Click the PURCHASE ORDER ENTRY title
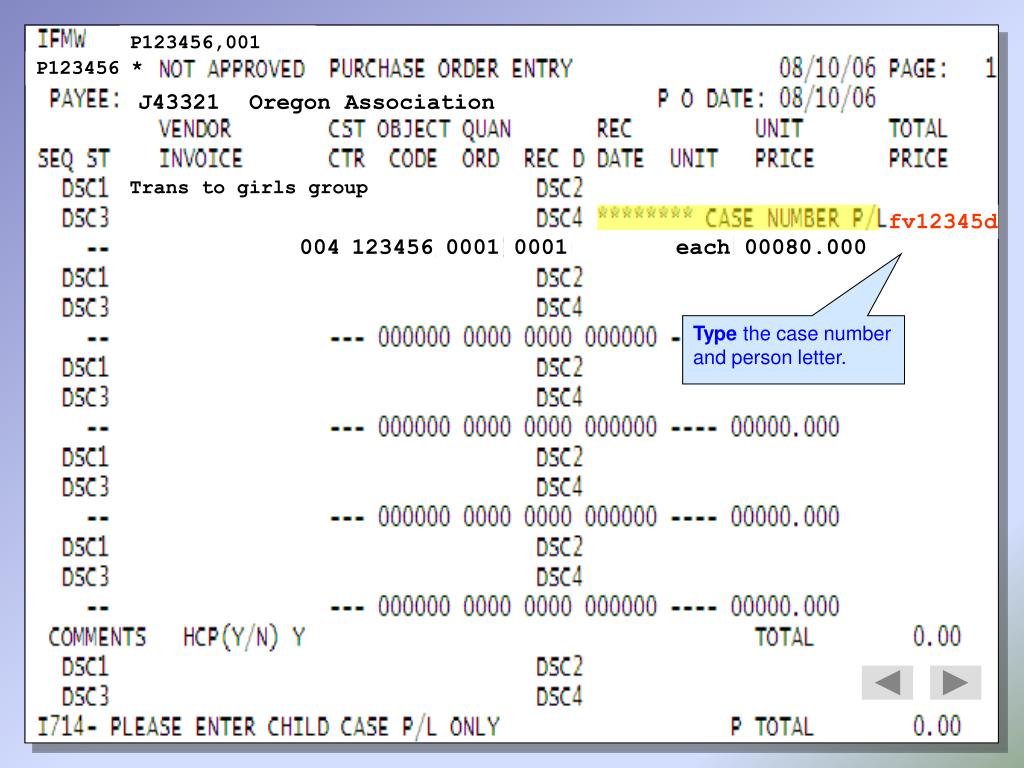Screen dimensions: 1024x768 click(x=450, y=70)
